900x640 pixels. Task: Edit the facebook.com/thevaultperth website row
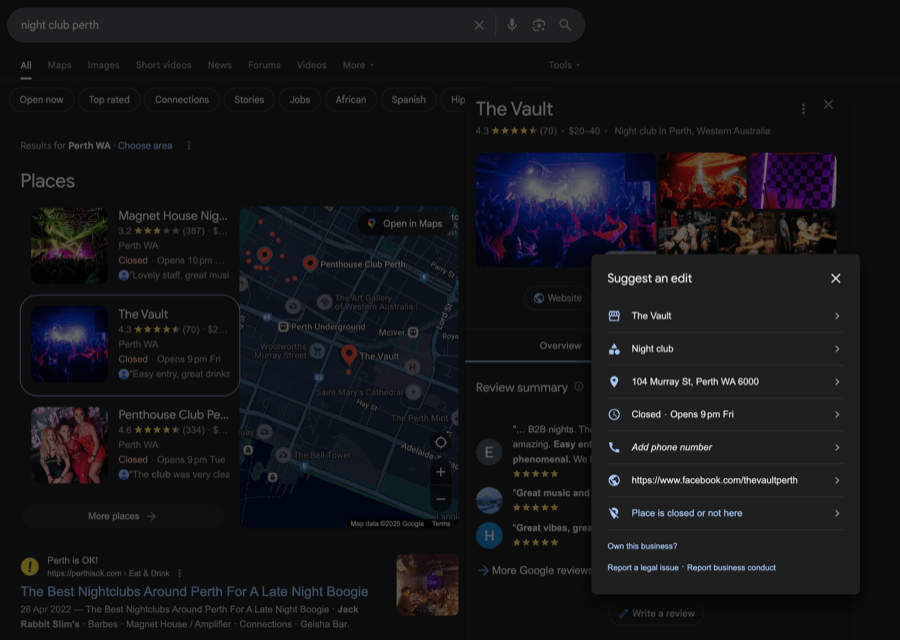tap(725, 480)
